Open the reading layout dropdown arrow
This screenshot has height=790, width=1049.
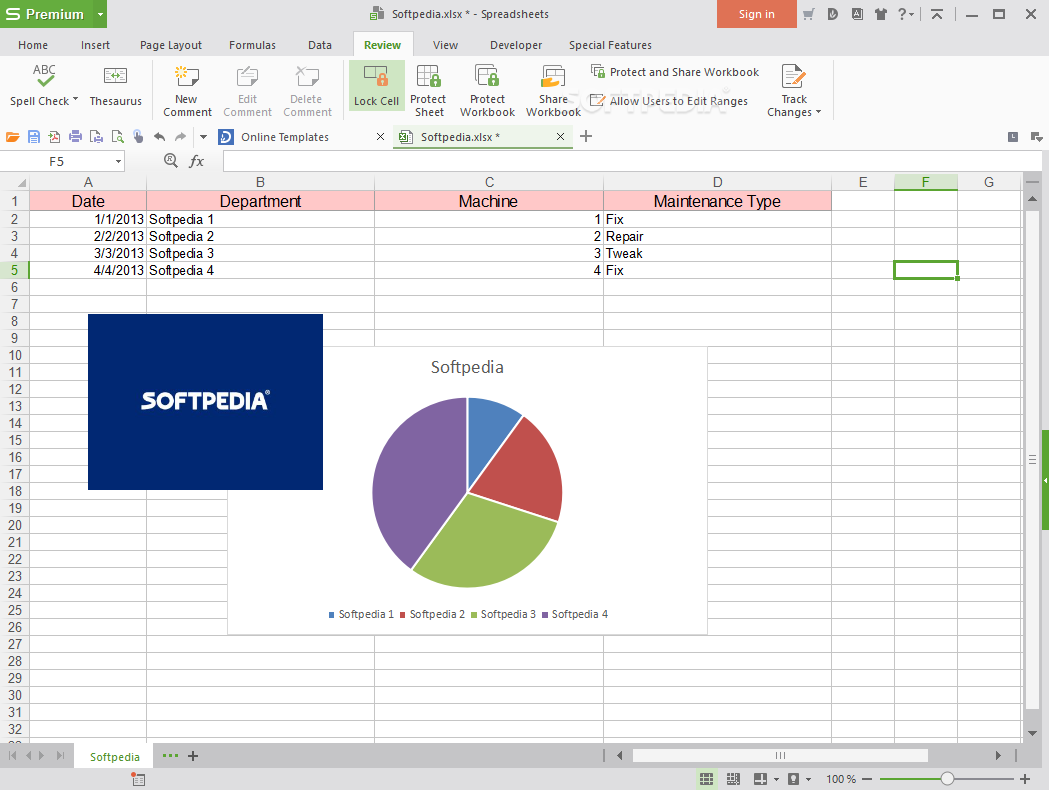[x=776, y=779]
